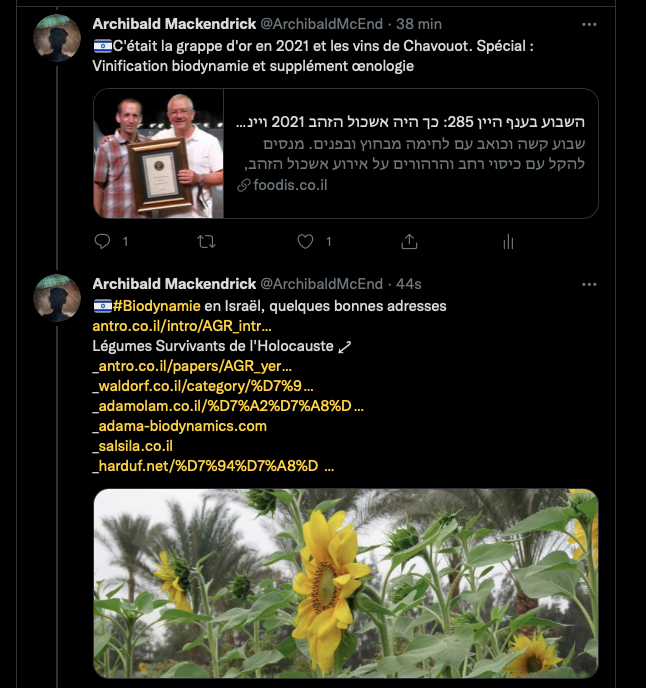
Task: Open the _adamolam.co.il link
Action: point(227,406)
